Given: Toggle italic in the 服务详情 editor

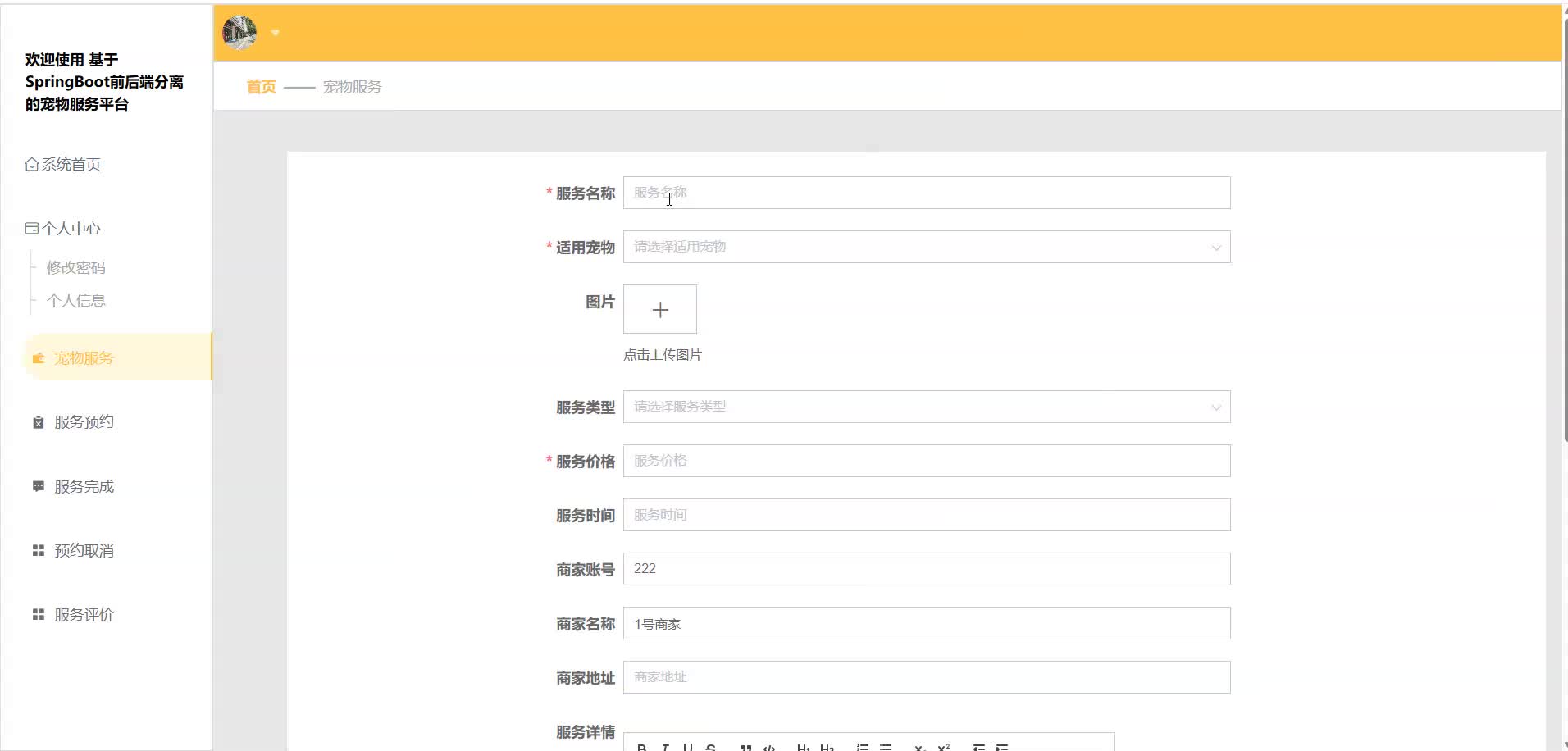Looking at the screenshot, I should click(665, 747).
